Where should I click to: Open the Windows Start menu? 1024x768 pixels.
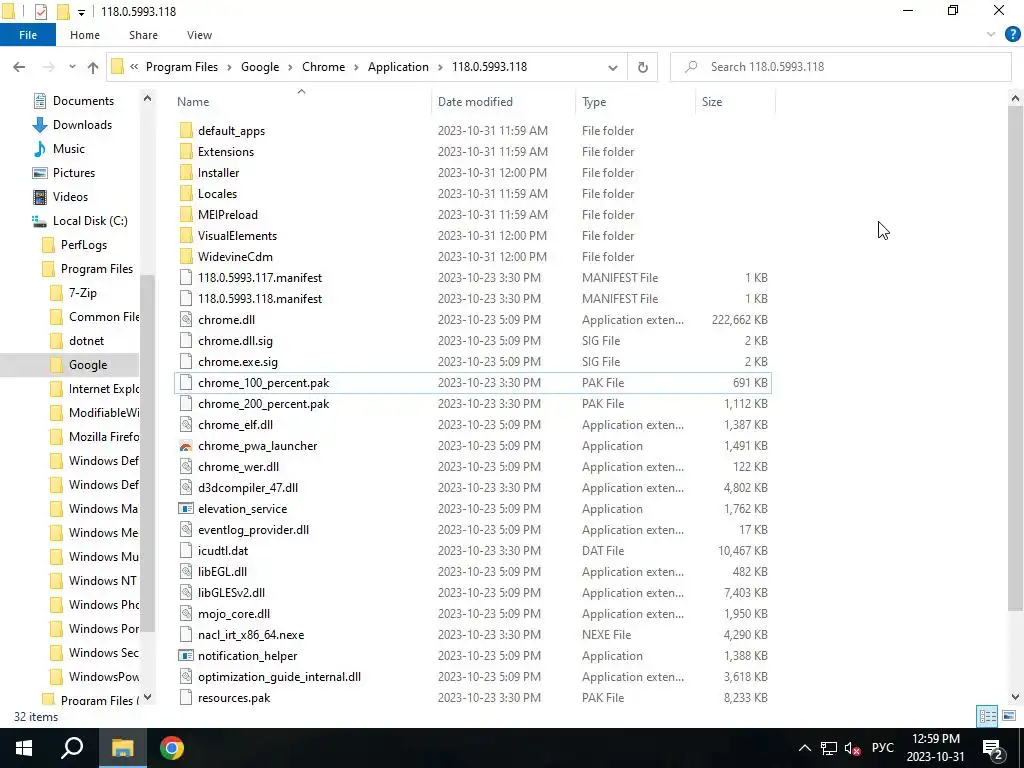click(x=24, y=748)
